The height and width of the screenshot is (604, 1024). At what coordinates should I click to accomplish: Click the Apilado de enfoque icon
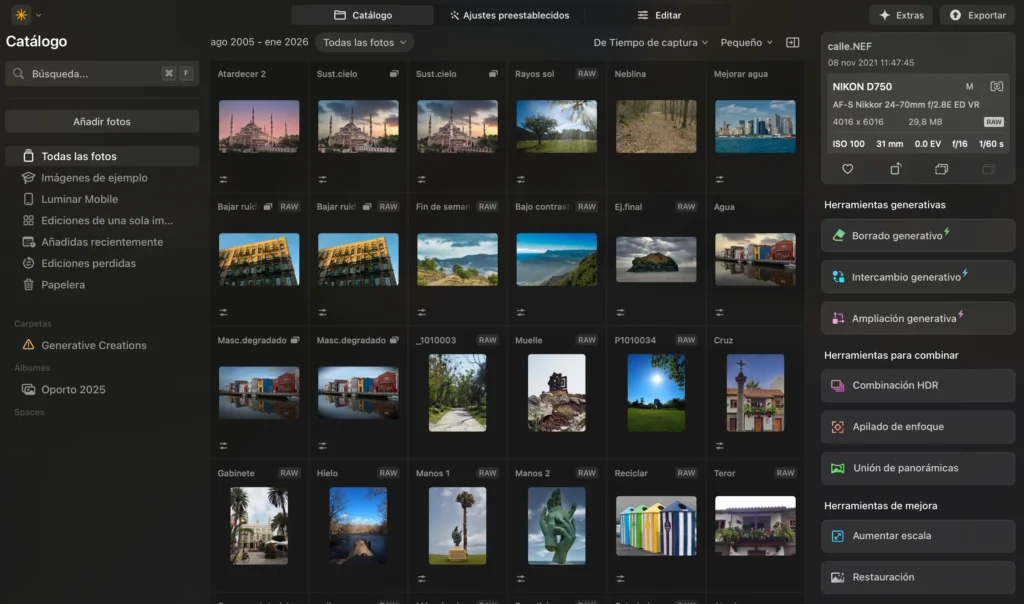click(837, 426)
